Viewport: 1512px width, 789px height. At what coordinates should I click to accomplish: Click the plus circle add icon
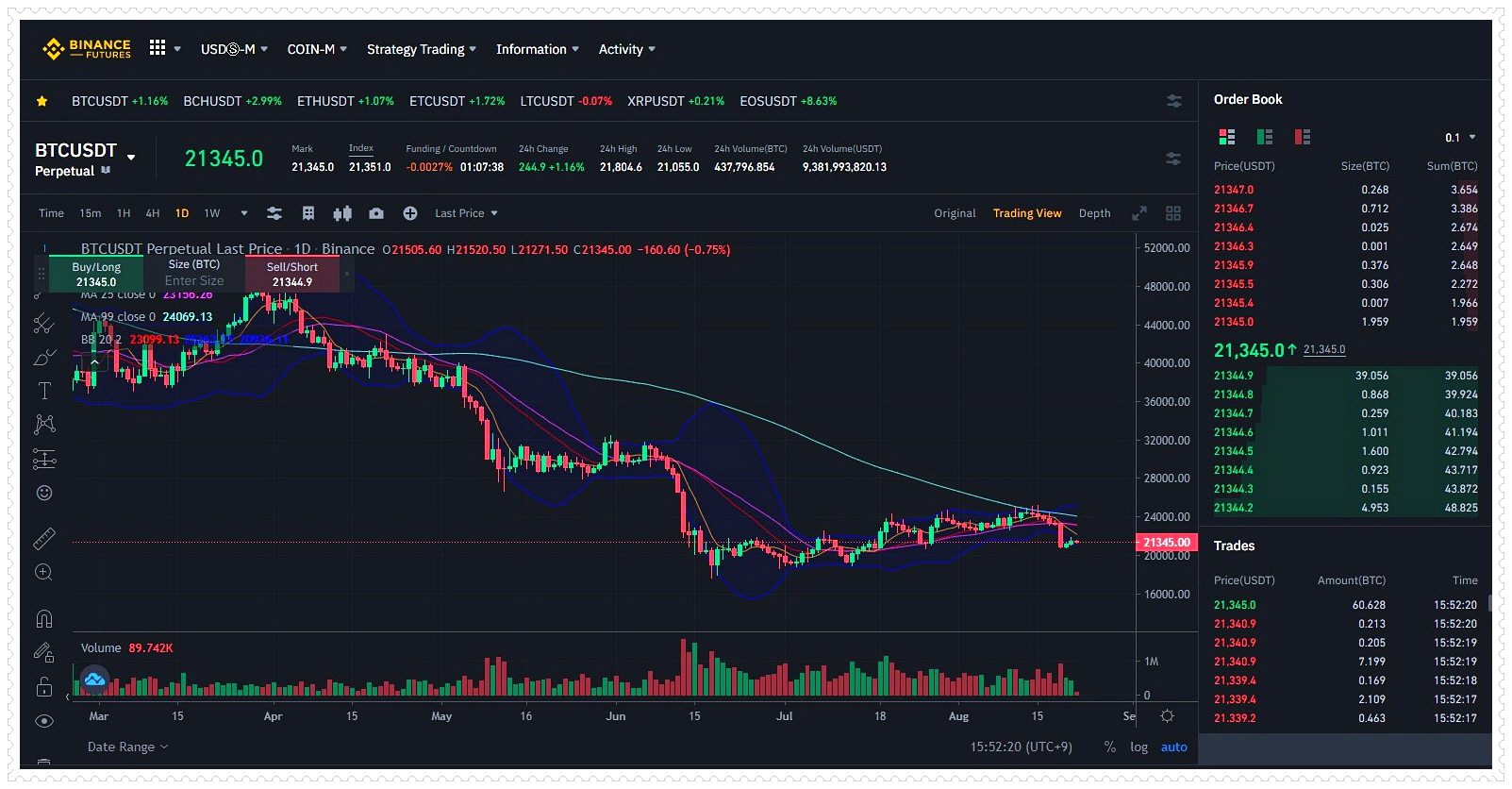[x=410, y=213]
